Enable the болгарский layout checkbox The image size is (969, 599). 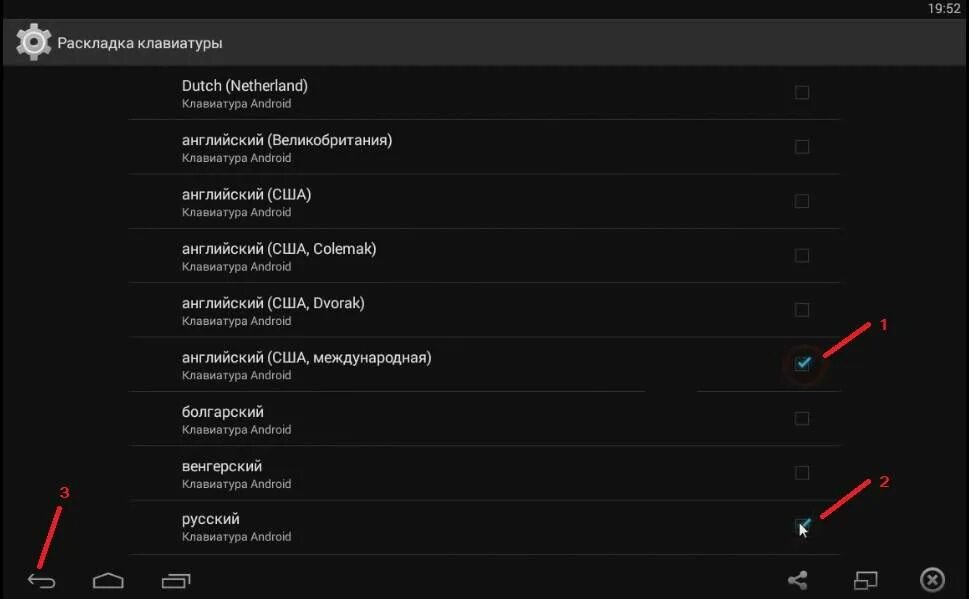click(x=801, y=418)
